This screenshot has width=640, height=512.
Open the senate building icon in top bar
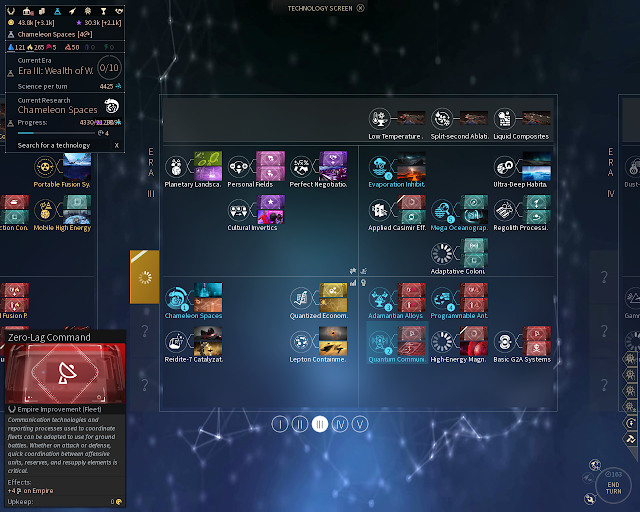pos(27,11)
